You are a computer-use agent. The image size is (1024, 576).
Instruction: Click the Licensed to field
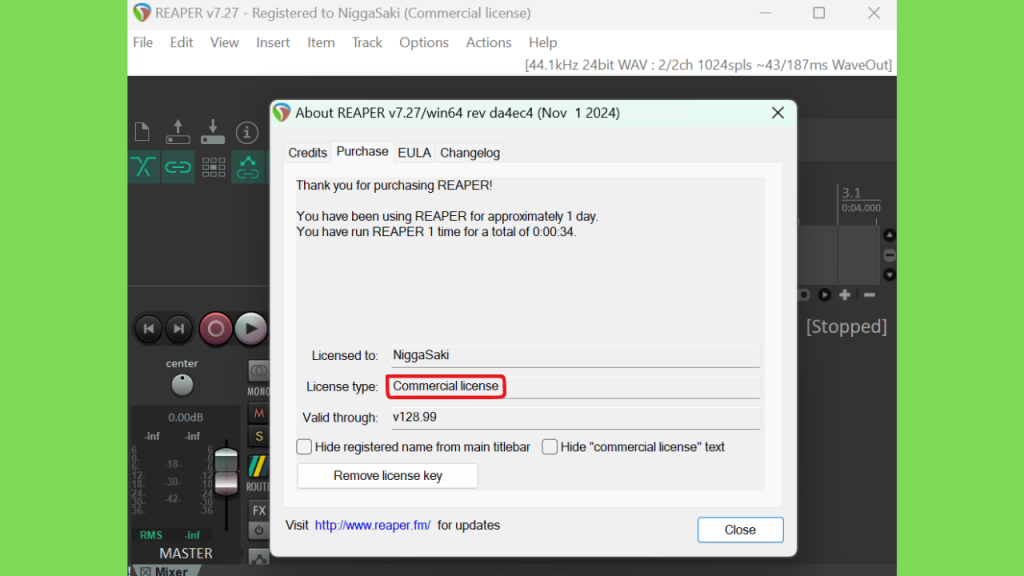click(x=575, y=355)
